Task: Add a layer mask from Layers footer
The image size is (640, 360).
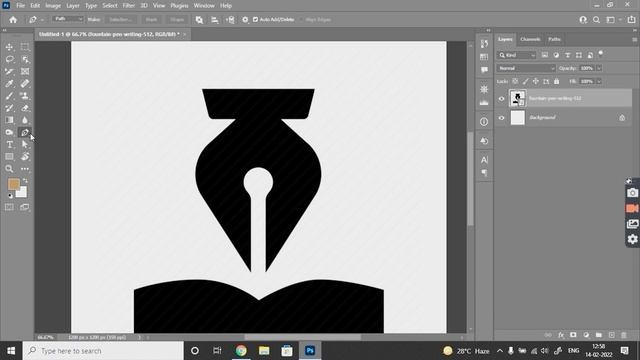Action: click(573, 335)
